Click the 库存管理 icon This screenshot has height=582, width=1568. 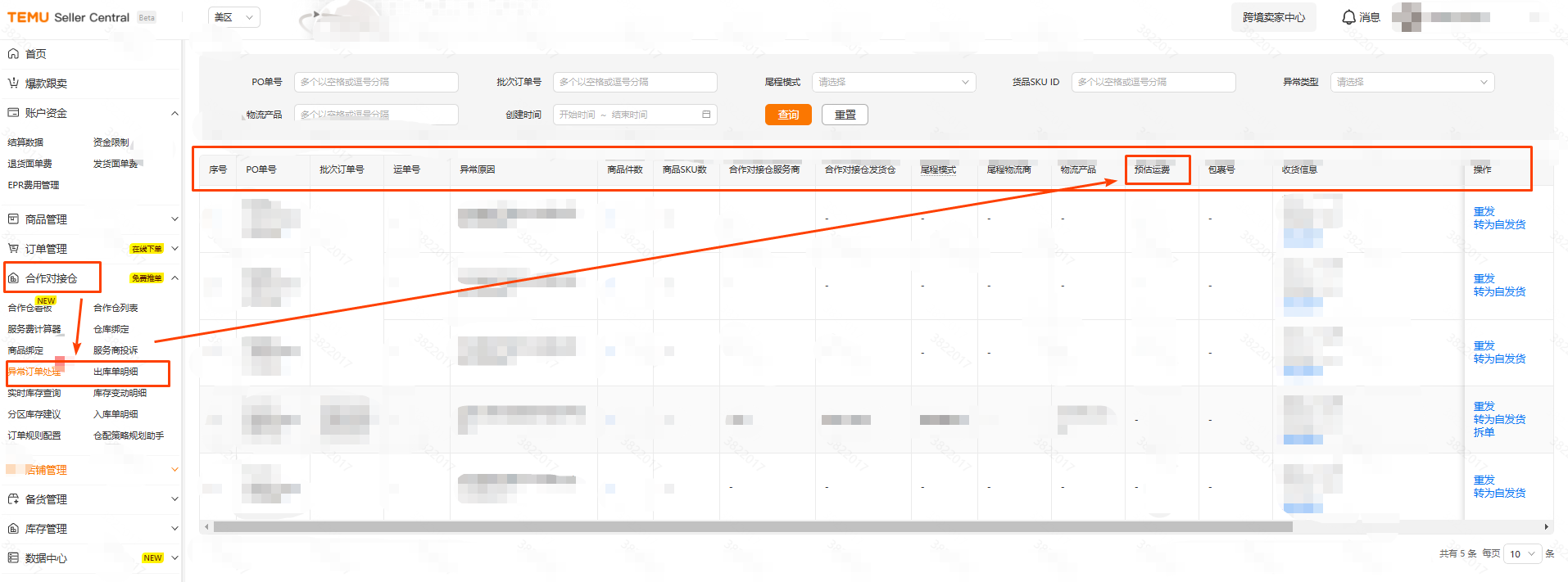pos(13,529)
